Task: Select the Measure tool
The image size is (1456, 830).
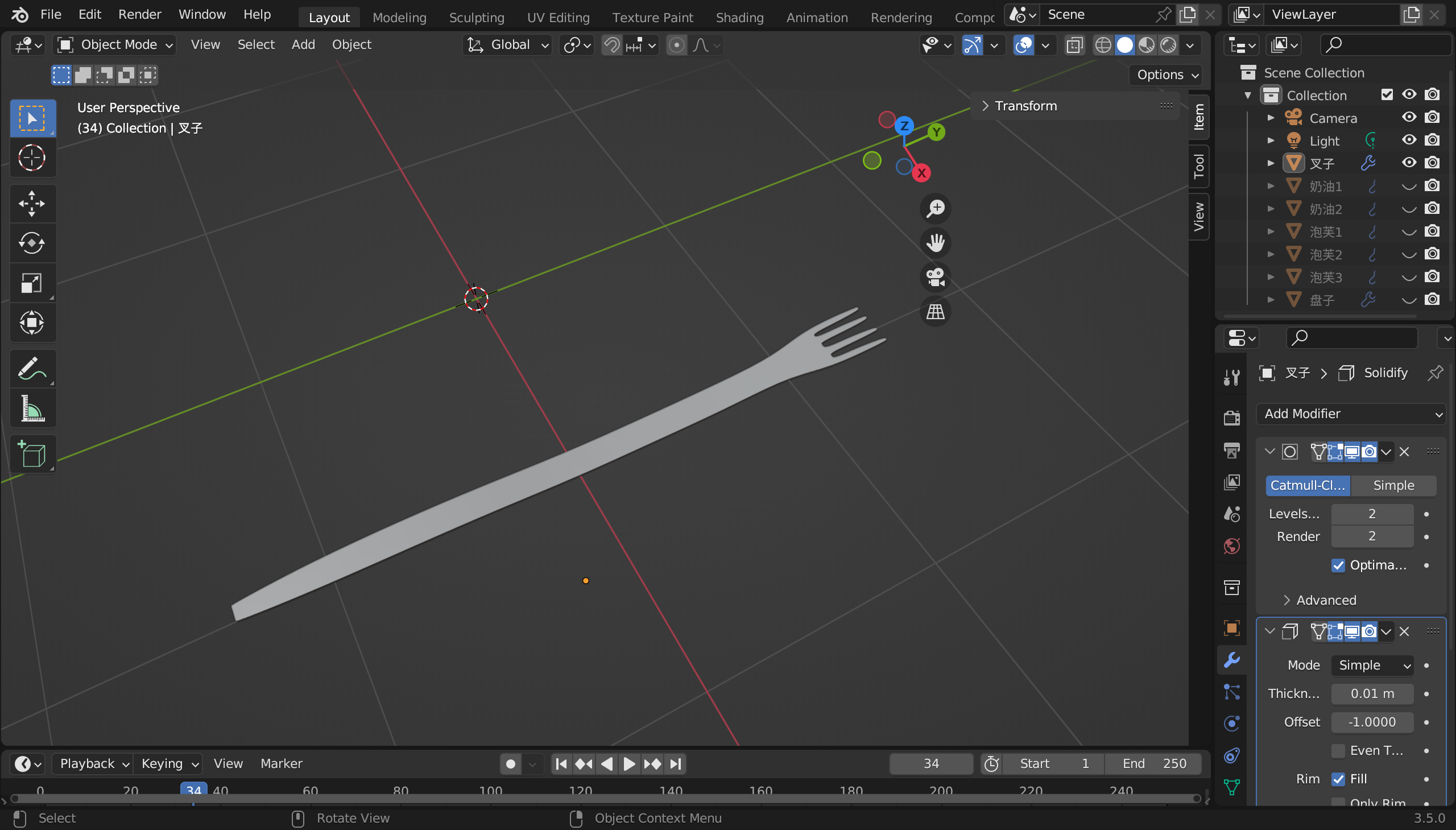Action: tap(32, 408)
